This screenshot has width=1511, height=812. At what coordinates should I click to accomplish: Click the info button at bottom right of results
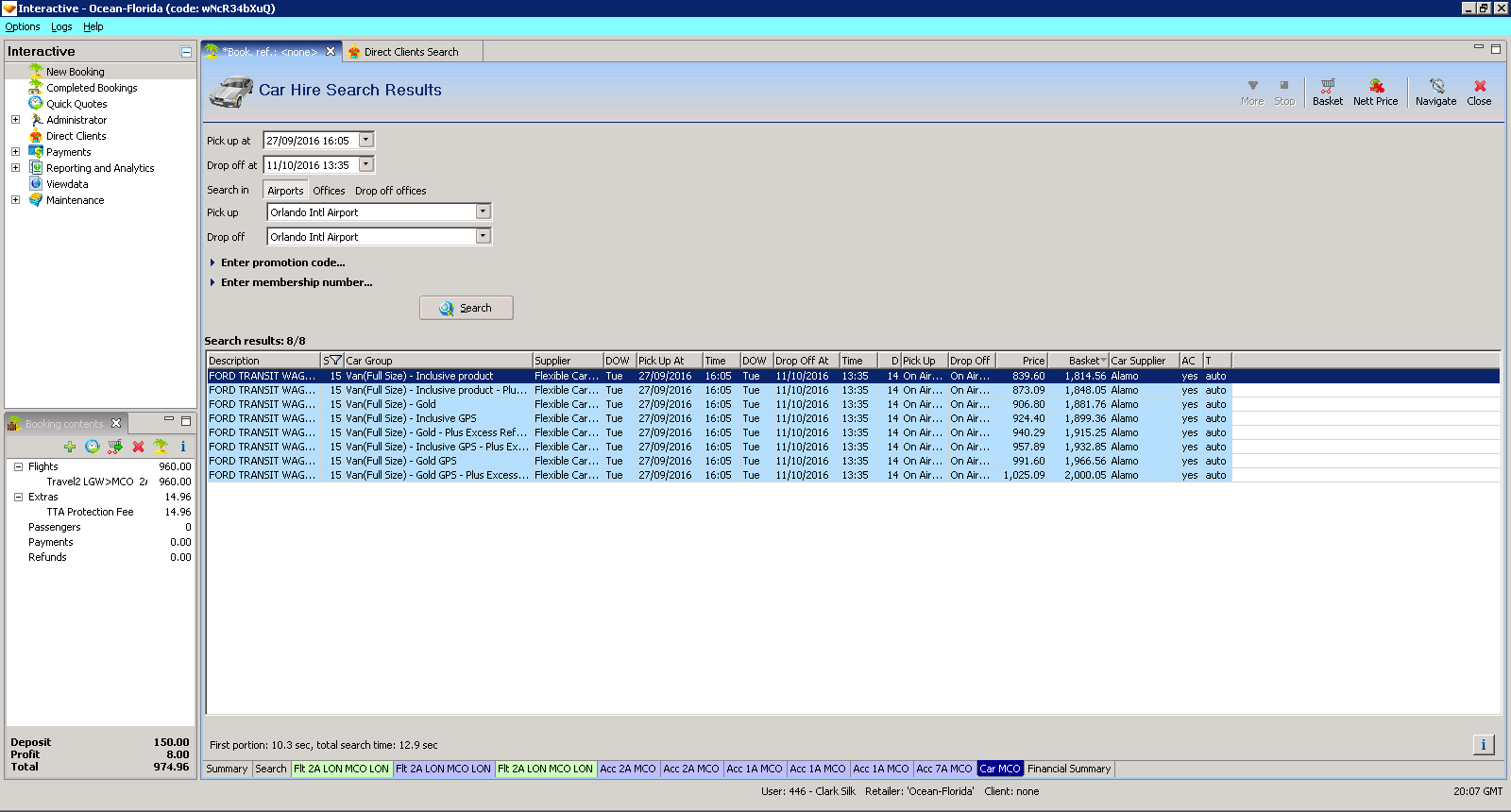coord(1483,745)
